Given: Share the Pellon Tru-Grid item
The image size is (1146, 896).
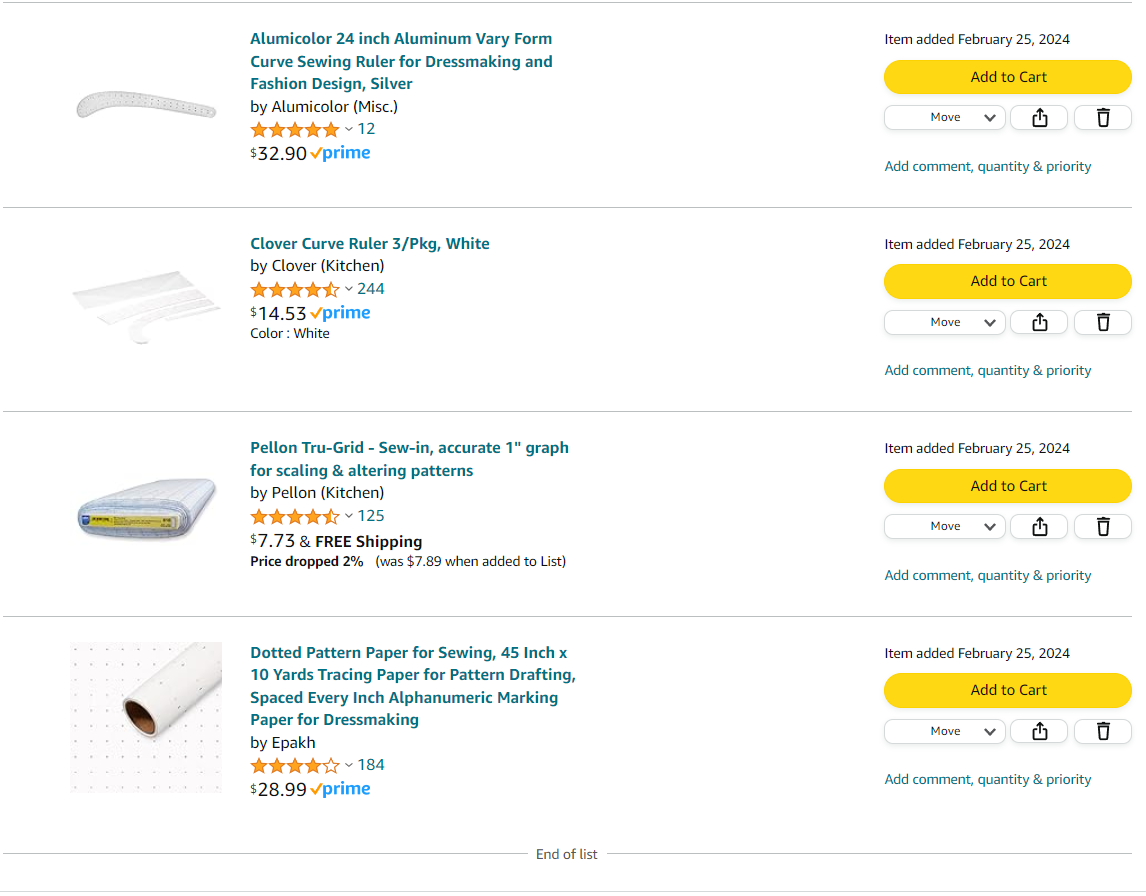Looking at the screenshot, I should (x=1038, y=526).
